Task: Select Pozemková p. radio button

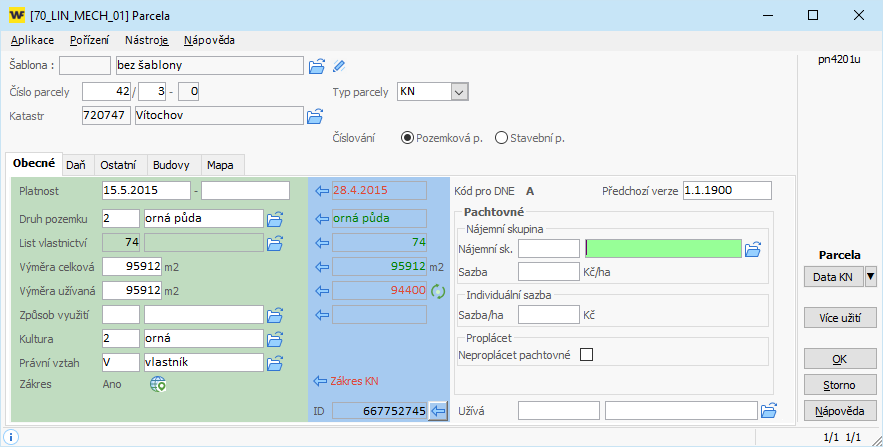Action: click(x=407, y=138)
